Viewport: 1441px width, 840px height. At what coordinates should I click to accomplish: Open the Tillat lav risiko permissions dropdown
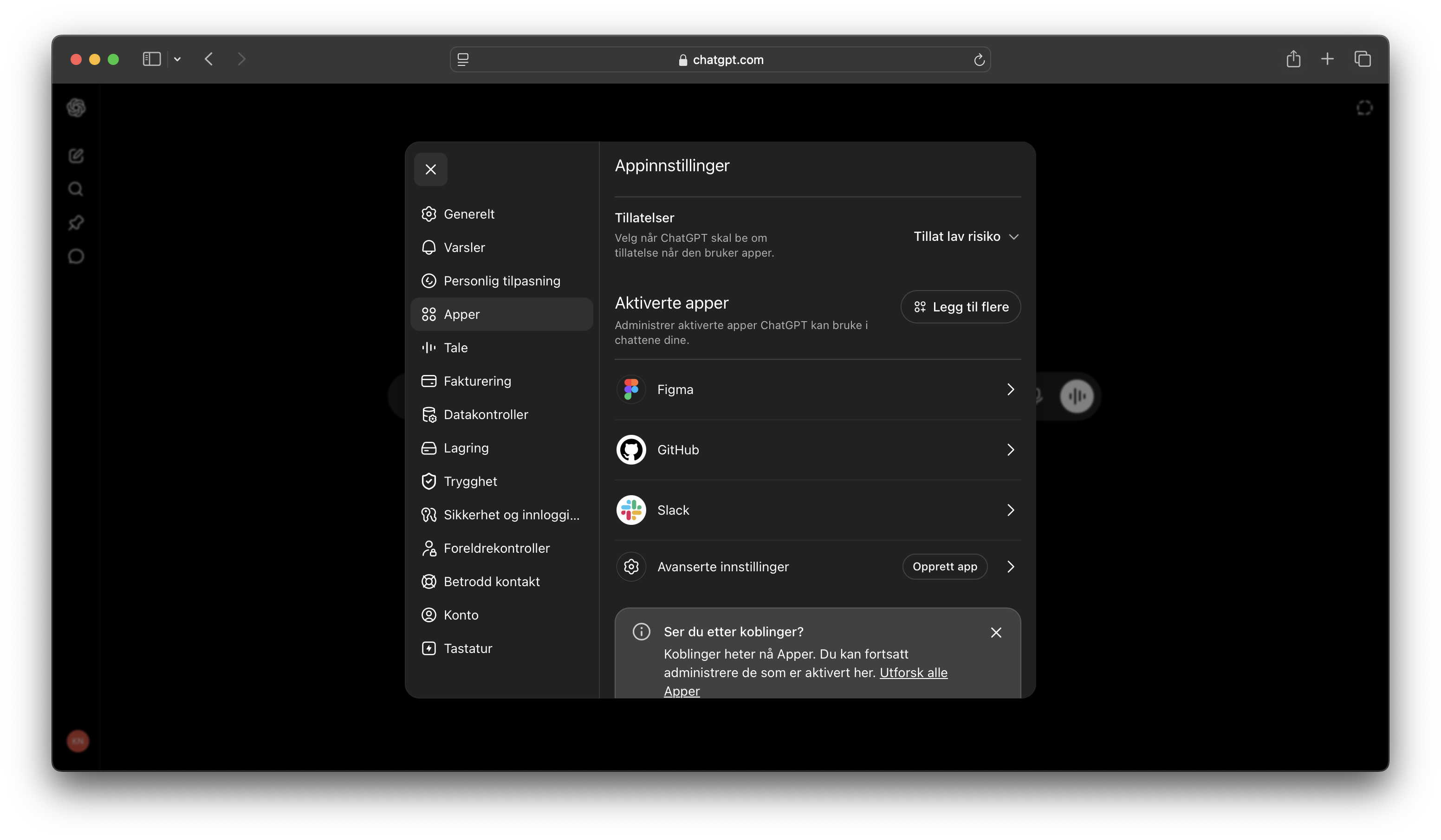[966, 236]
